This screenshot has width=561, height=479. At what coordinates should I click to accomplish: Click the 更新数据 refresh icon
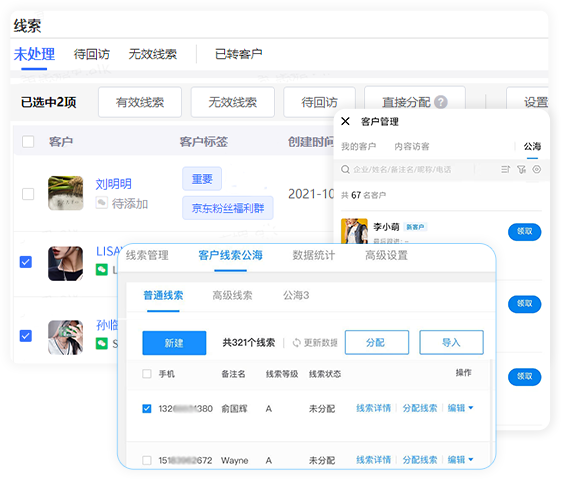tap(297, 343)
